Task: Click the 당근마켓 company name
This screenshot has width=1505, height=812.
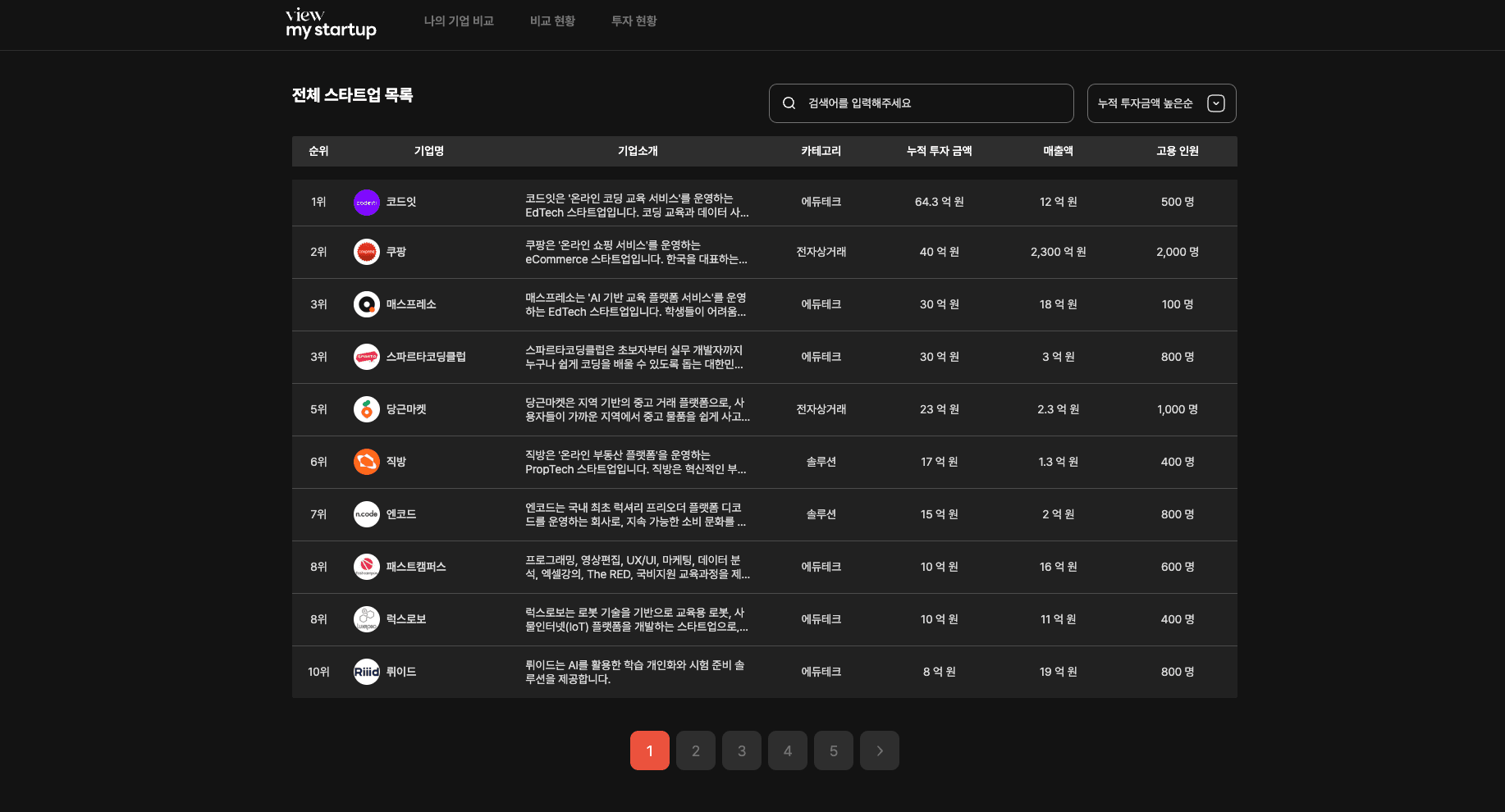Action: (x=406, y=409)
